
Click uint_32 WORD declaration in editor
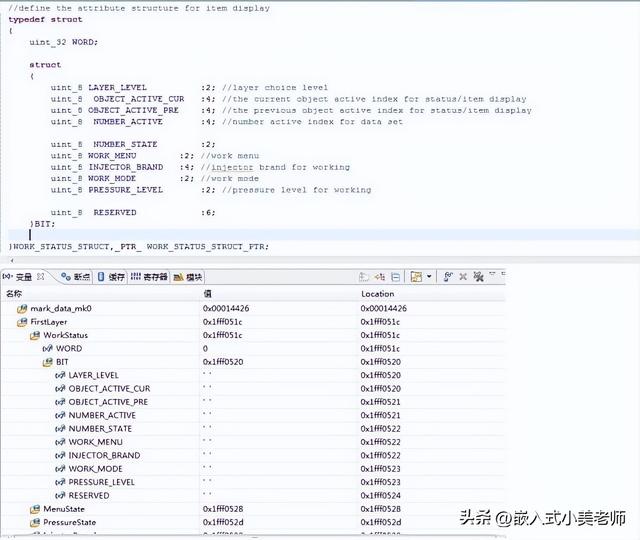coord(64,42)
